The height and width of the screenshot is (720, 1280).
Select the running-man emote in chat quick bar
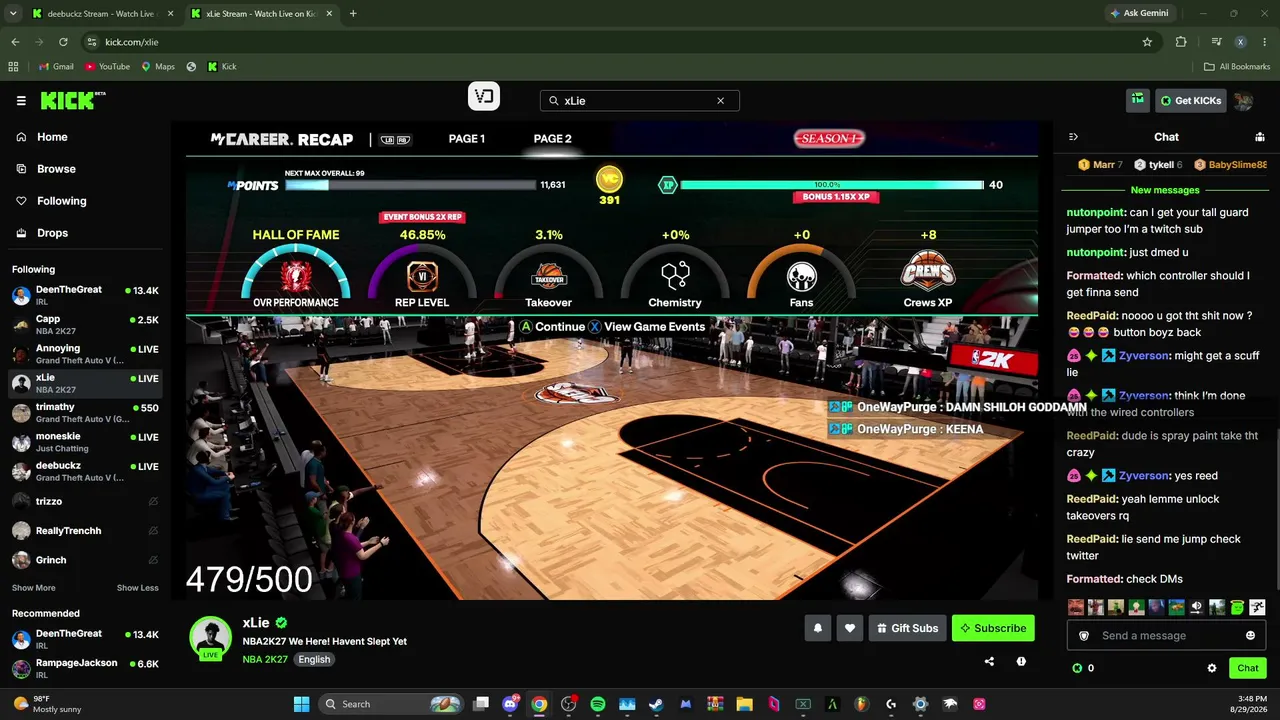click(1257, 607)
